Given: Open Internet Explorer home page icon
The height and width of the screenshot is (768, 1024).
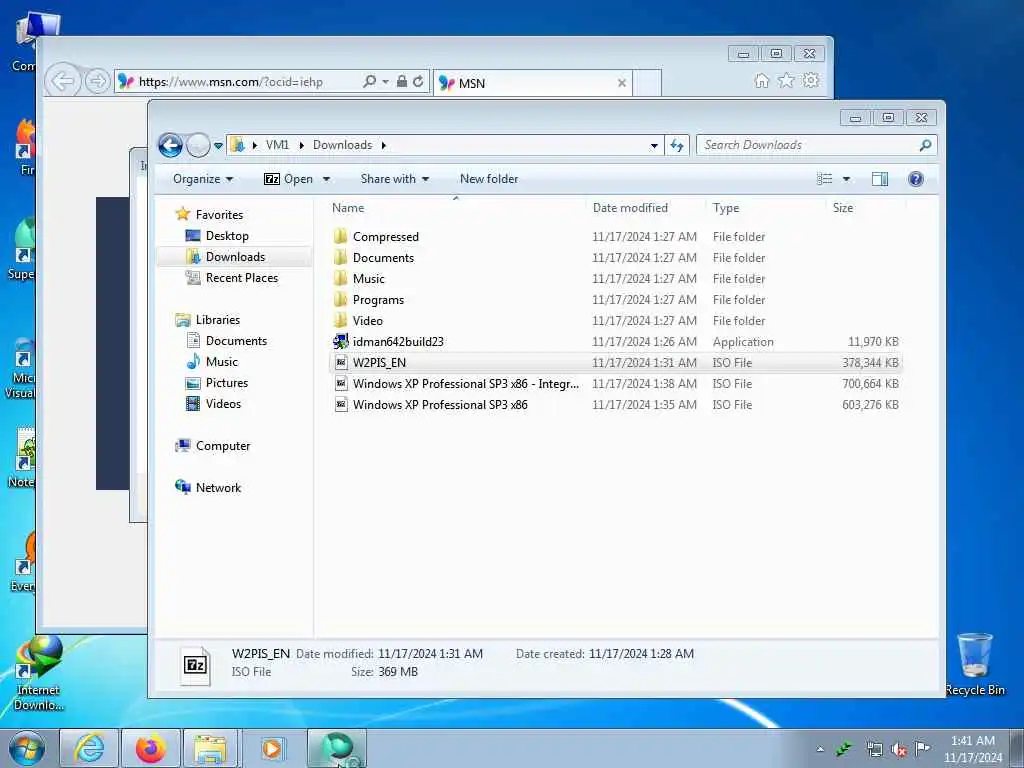Looking at the screenshot, I should coord(761,80).
